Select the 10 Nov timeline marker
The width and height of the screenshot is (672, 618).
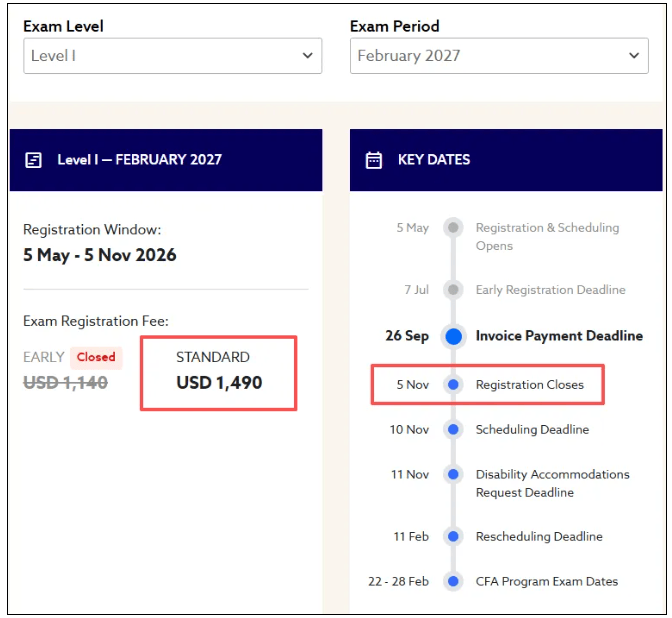point(453,429)
